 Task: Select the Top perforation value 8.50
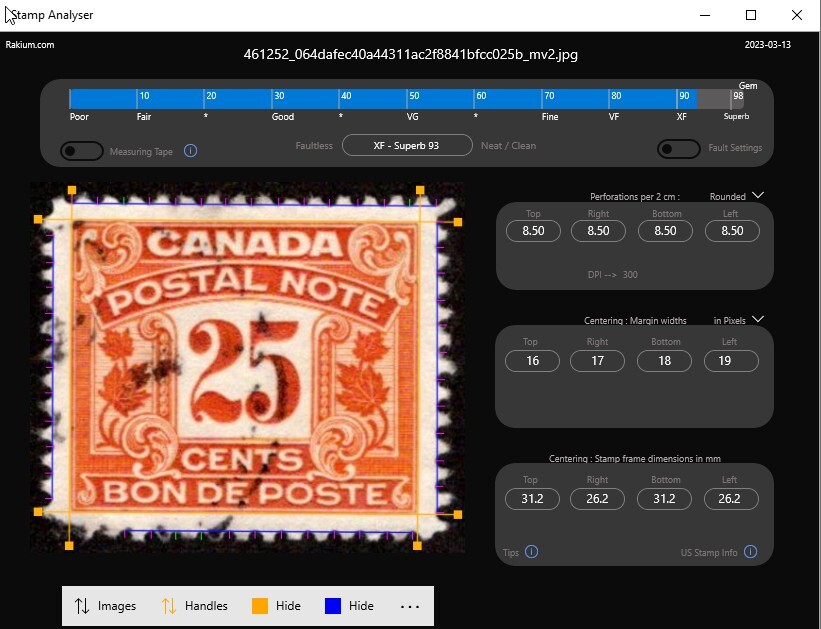click(x=533, y=231)
